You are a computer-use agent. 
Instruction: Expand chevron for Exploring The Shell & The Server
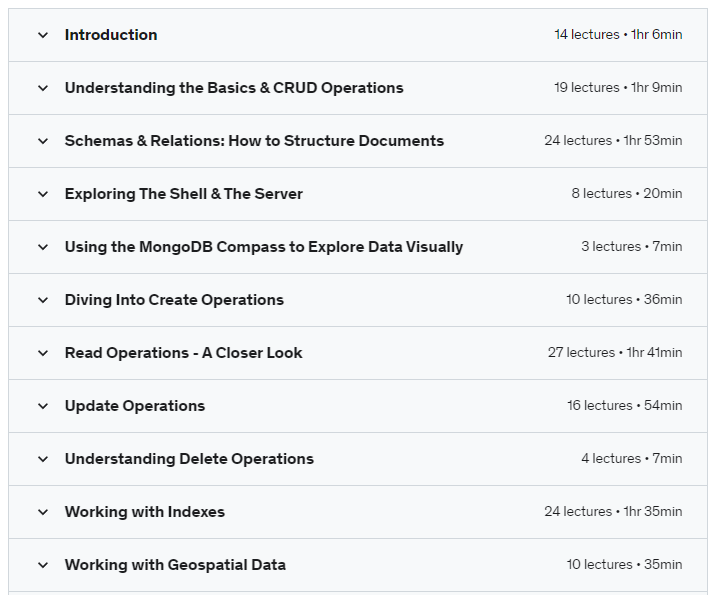(43, 194)
